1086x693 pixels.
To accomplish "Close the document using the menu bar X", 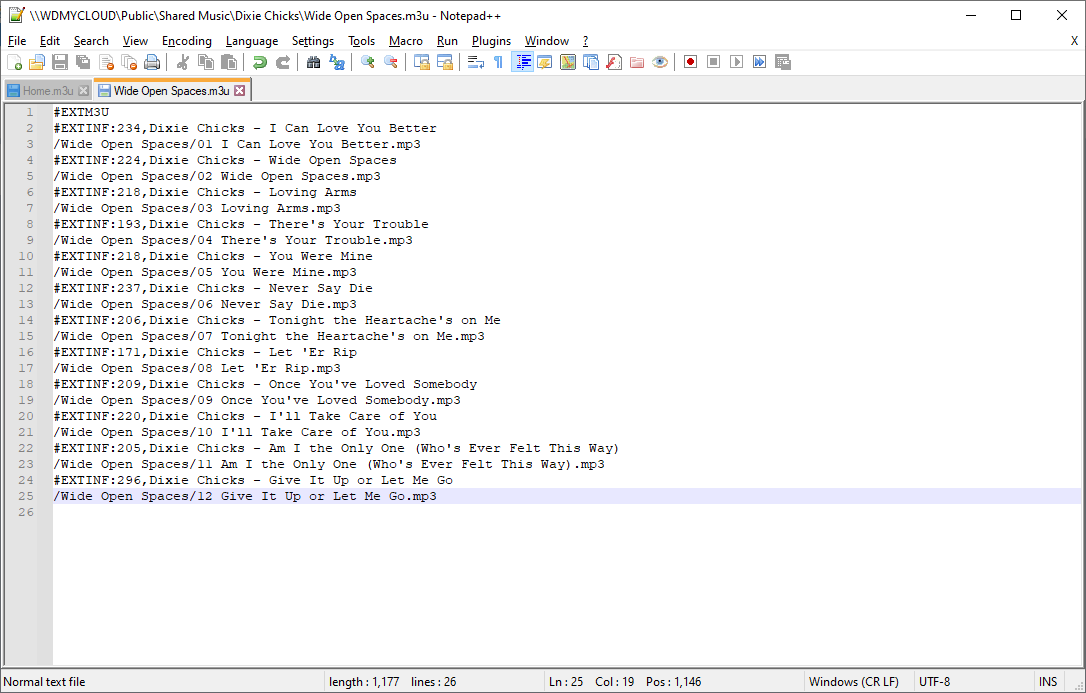I will coord(1074,41).
